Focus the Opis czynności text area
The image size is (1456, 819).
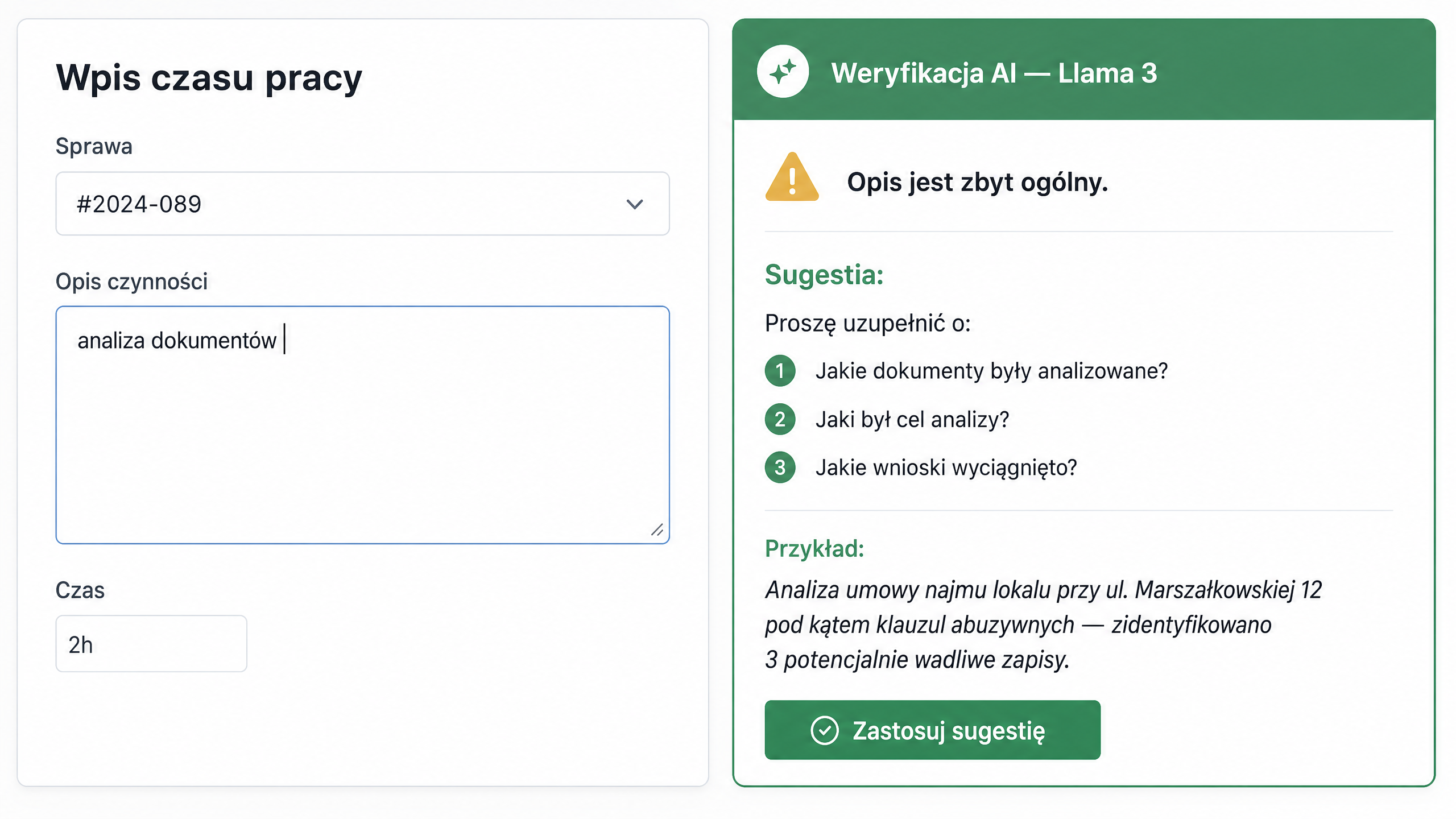pyautogui.click(x=362, y=425)
